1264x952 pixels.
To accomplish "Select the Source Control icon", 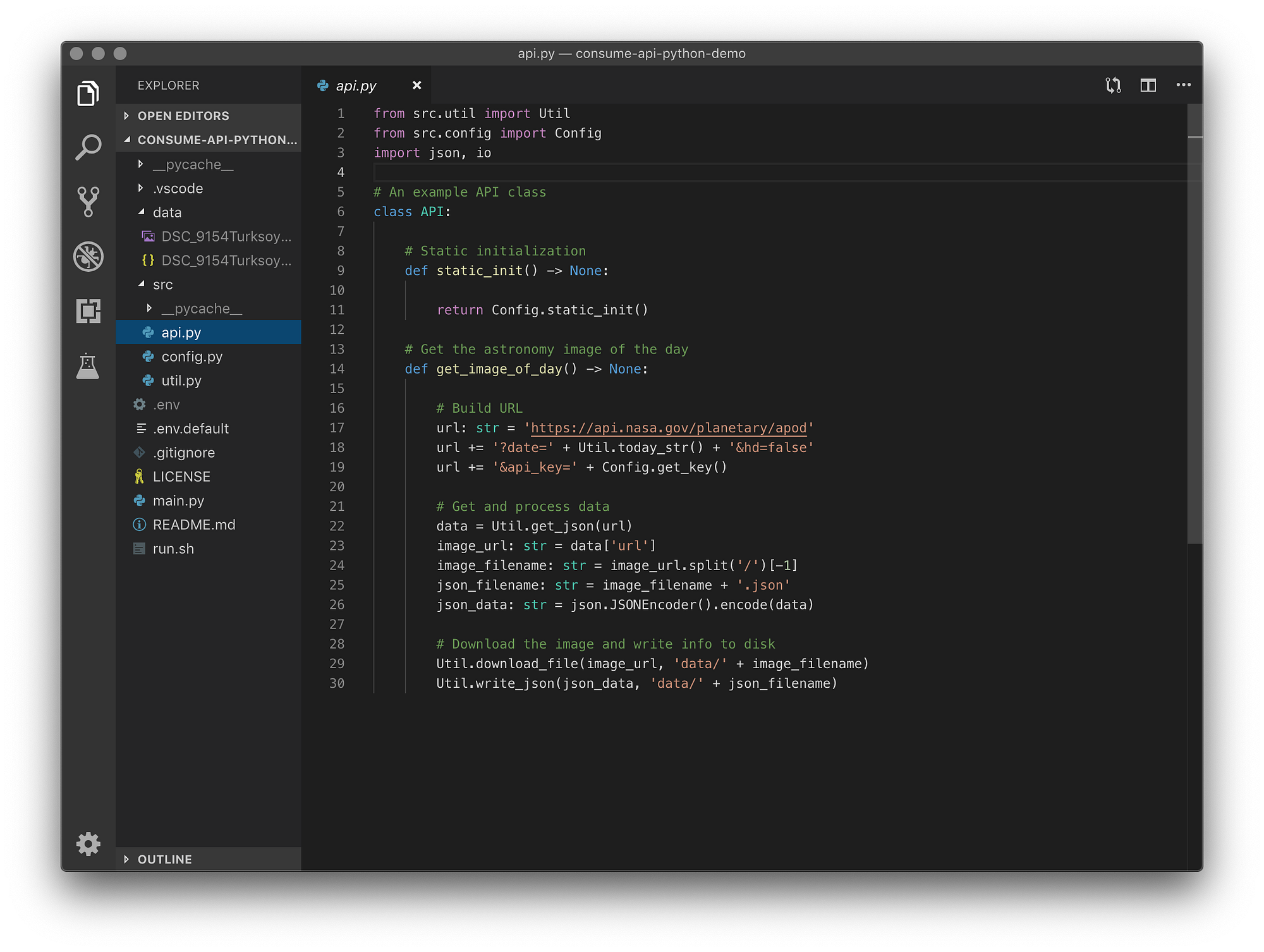I will point(88,201).
